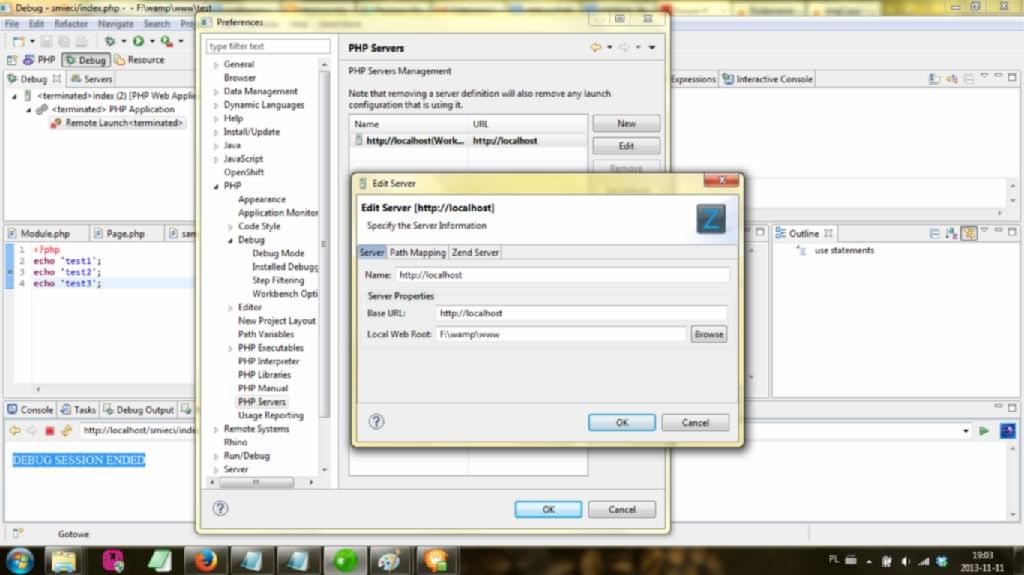
Task: Click the Local Web Root input field
Action: pyautogui.click(x=562, y=334)
